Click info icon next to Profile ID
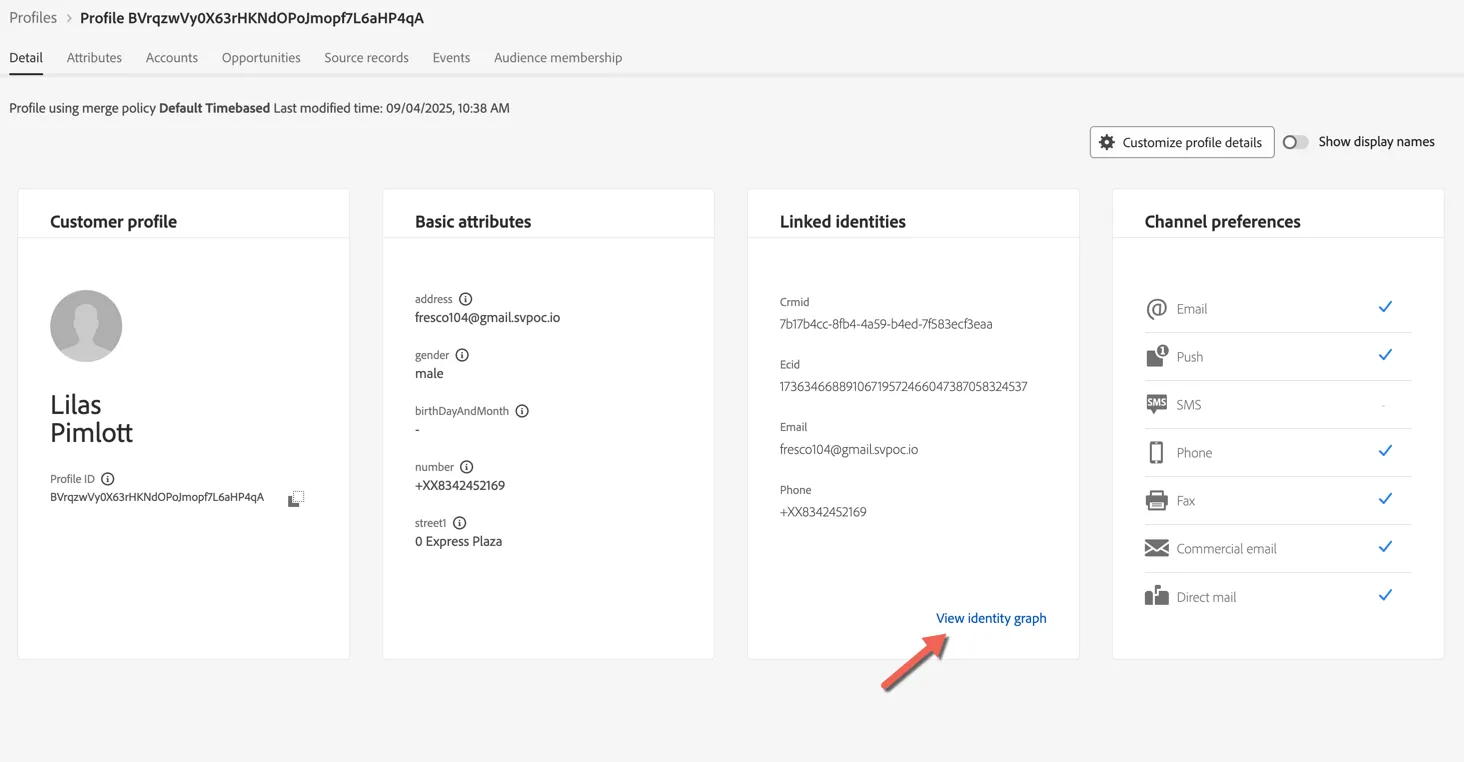 click(x=108, y=479)
